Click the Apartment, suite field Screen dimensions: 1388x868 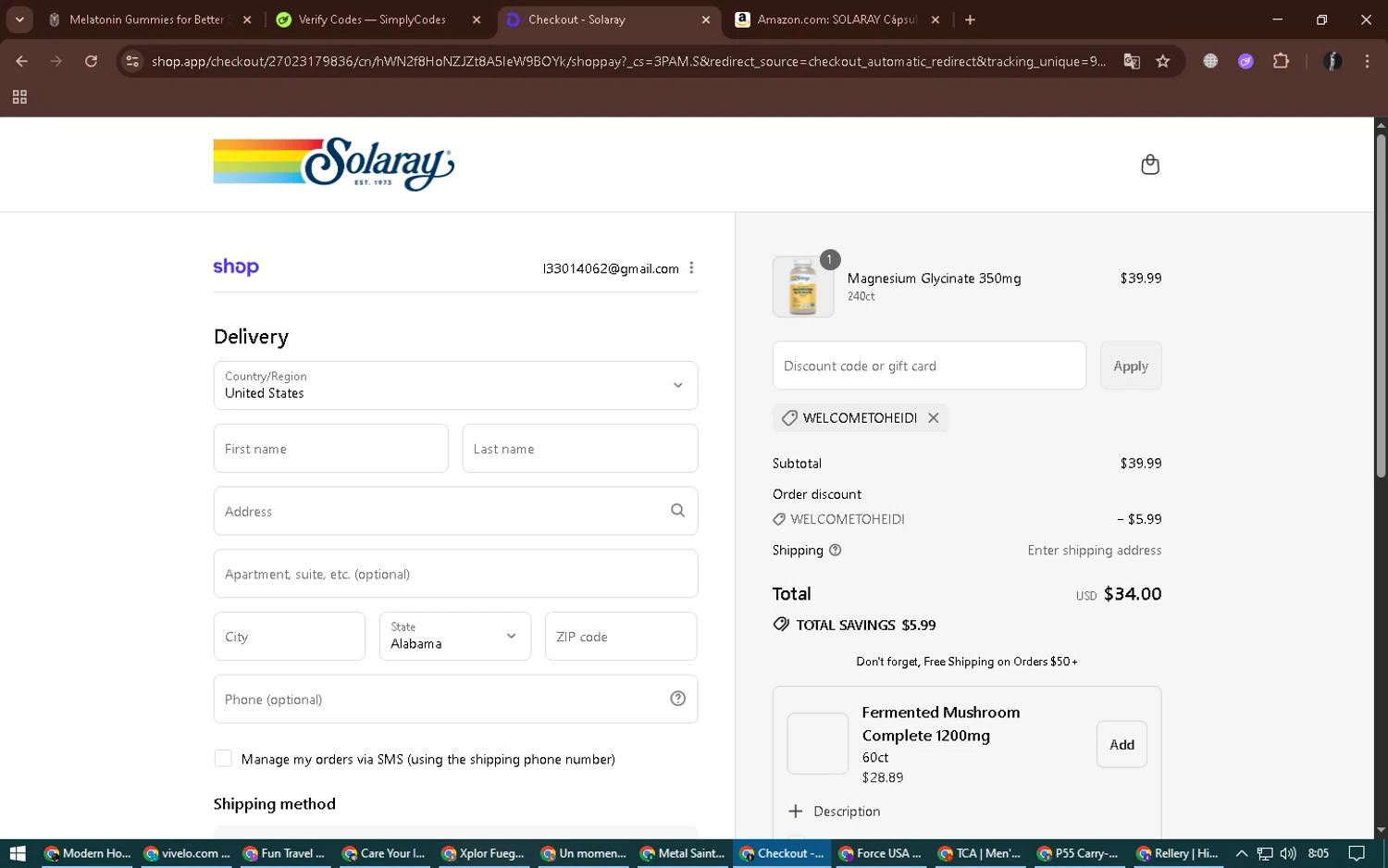455,574
